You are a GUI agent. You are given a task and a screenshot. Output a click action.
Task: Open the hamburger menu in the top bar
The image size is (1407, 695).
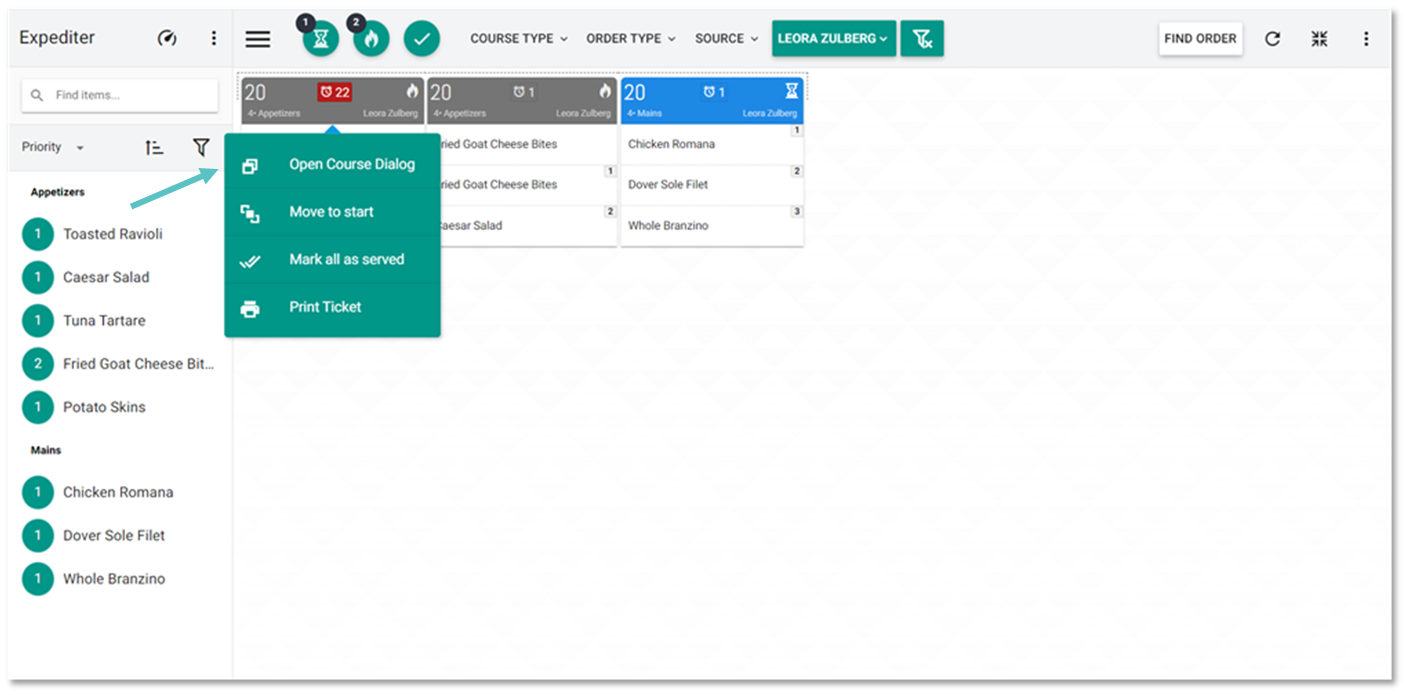[258, 39]
